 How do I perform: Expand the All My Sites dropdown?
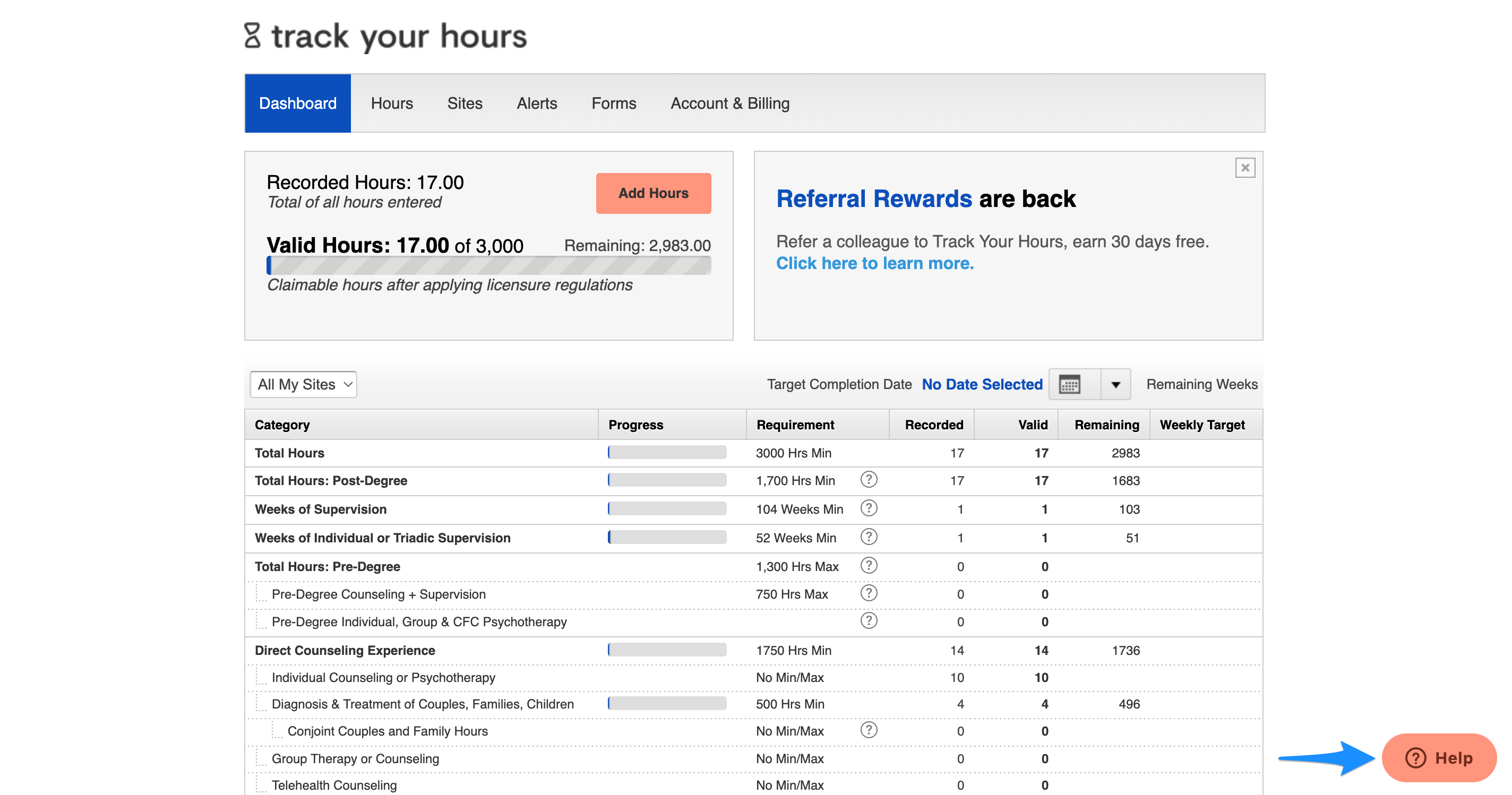304,384
